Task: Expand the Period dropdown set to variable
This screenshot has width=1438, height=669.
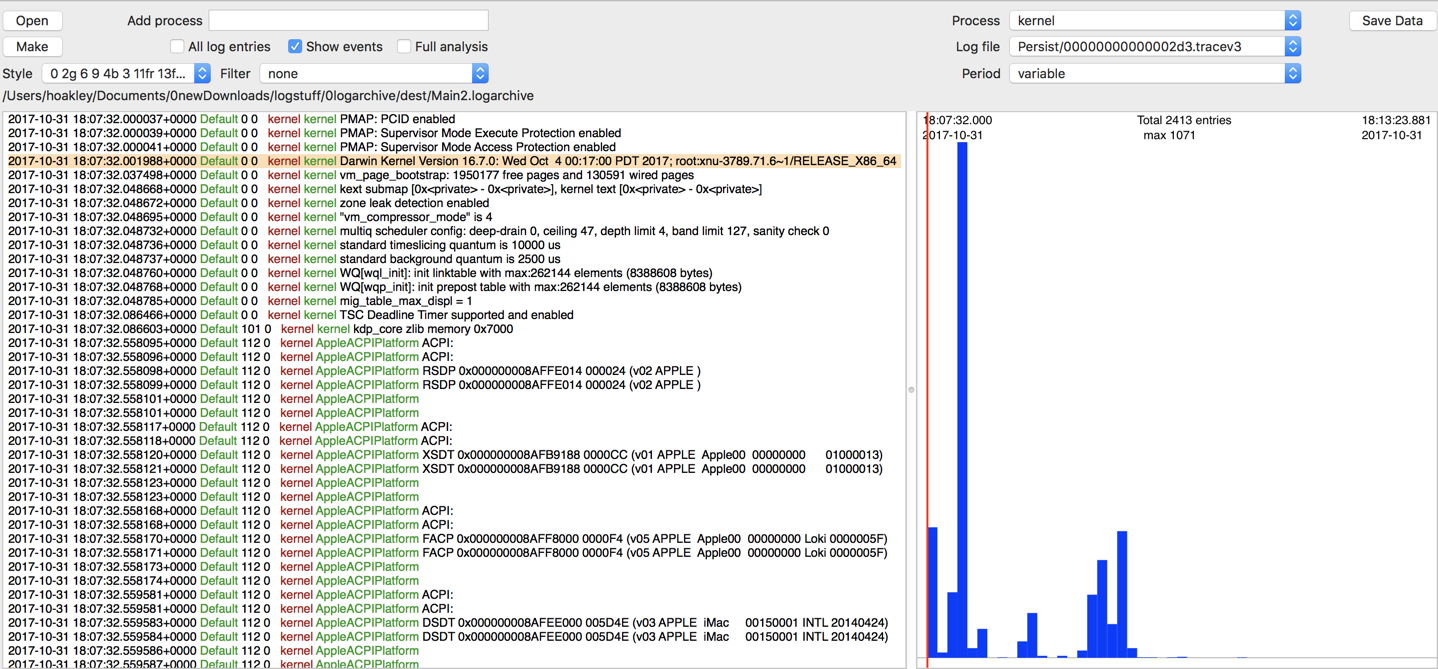Action: point(1154,74)
